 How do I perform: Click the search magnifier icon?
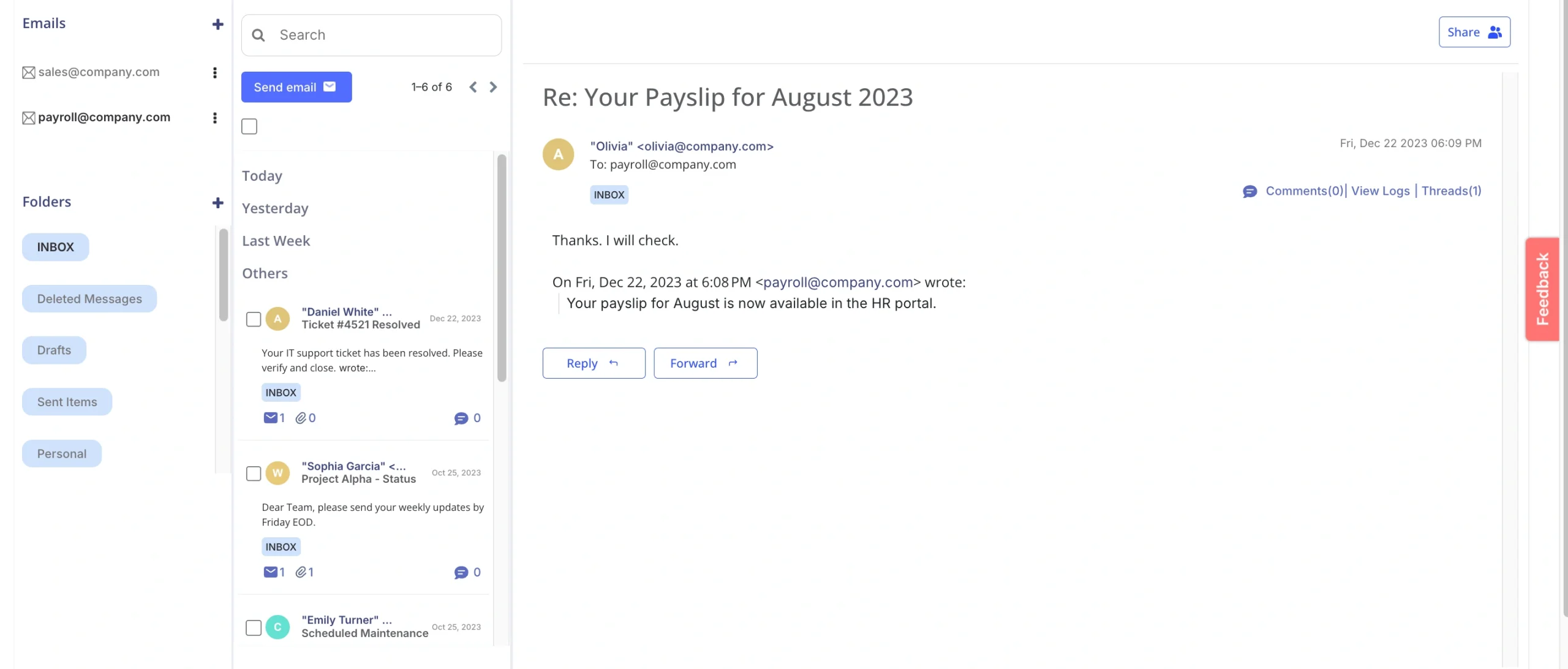pos(258,35)
